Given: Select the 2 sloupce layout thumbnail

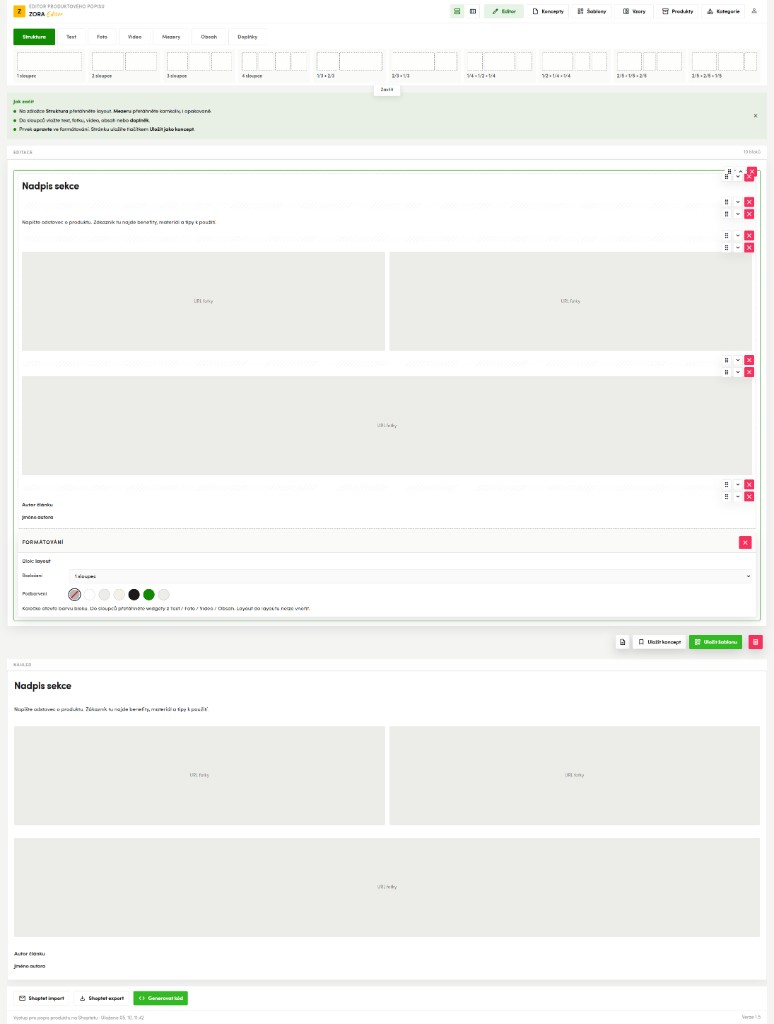Looking at the screenshot, I should tap(124, 65).
